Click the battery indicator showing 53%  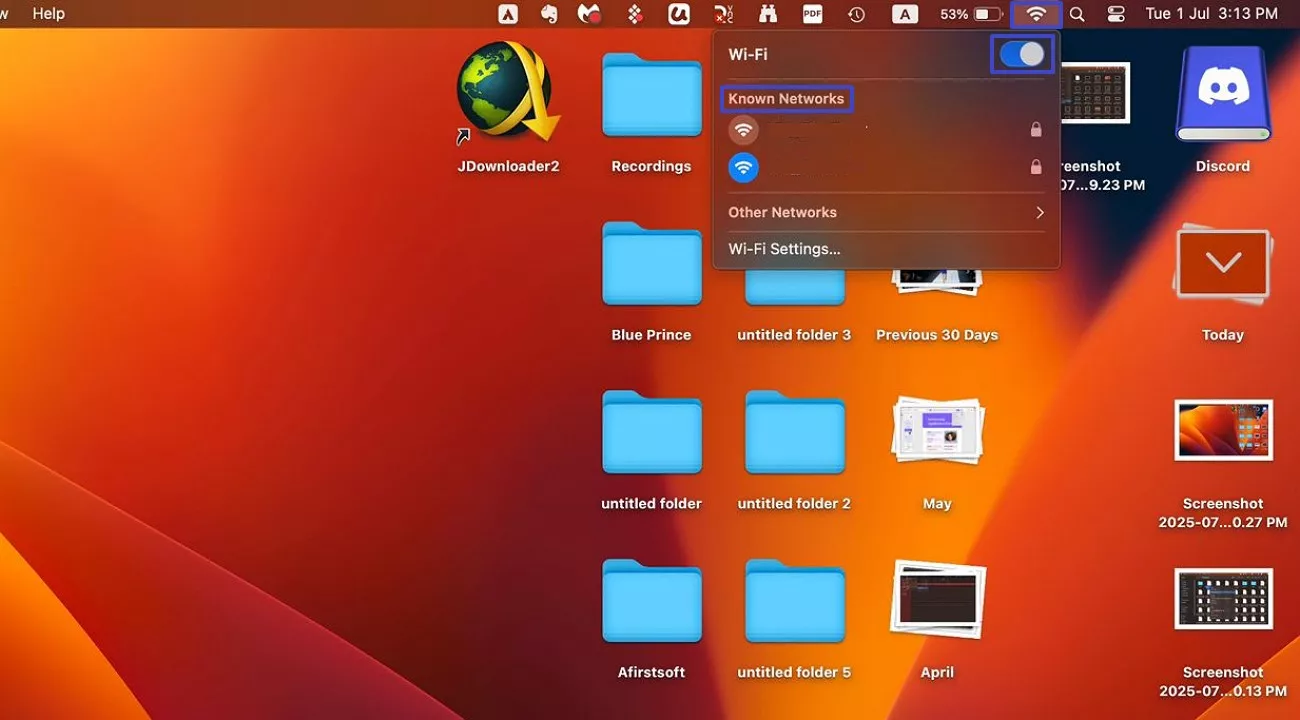[x=965, y=14]
